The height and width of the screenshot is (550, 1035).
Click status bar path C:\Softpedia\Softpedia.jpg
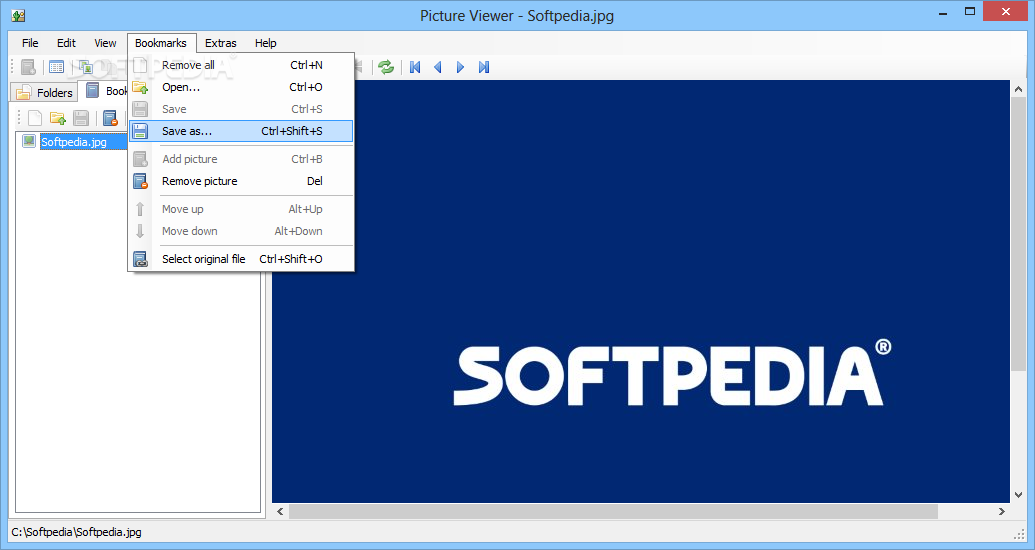pos(77,532)
